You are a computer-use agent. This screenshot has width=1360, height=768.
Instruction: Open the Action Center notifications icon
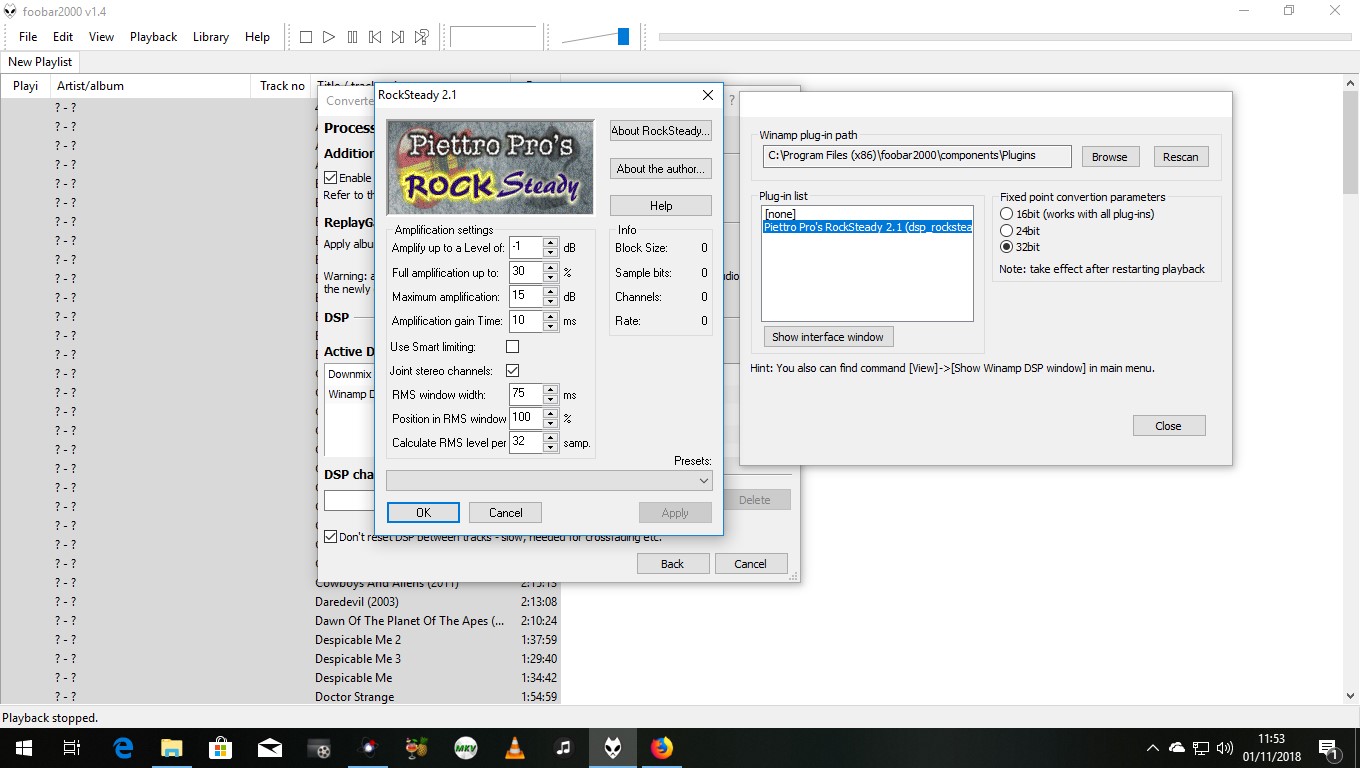pyautogui.click(x=1329, y=747)
